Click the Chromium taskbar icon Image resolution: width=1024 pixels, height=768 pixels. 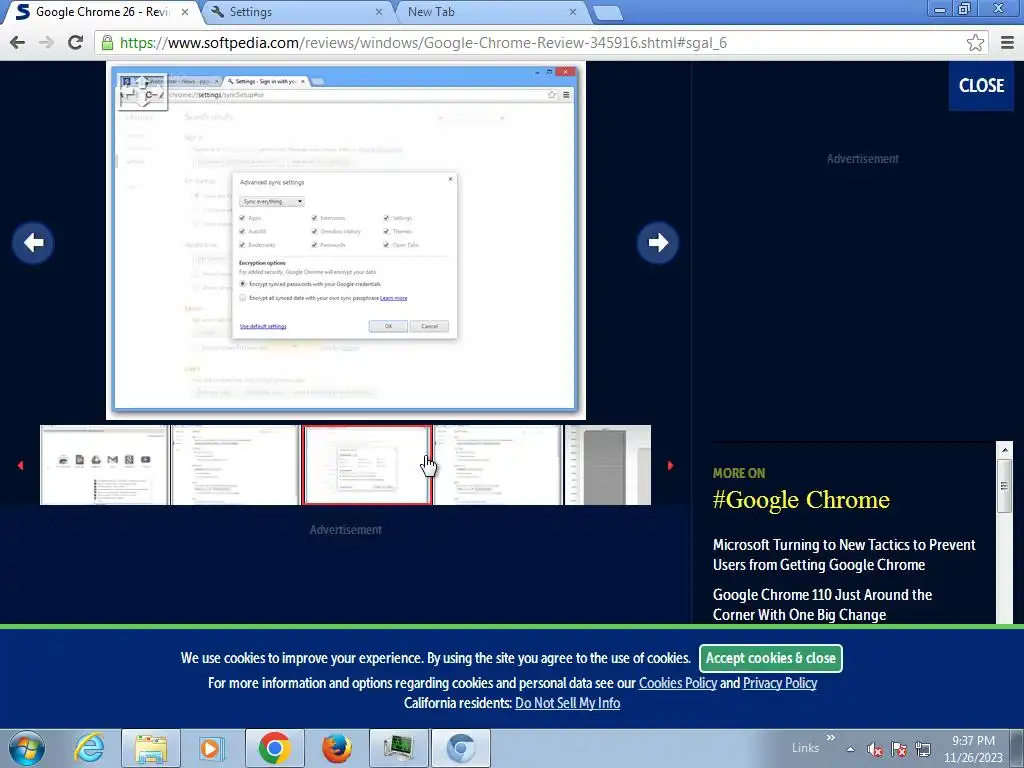tap(461, 748)
